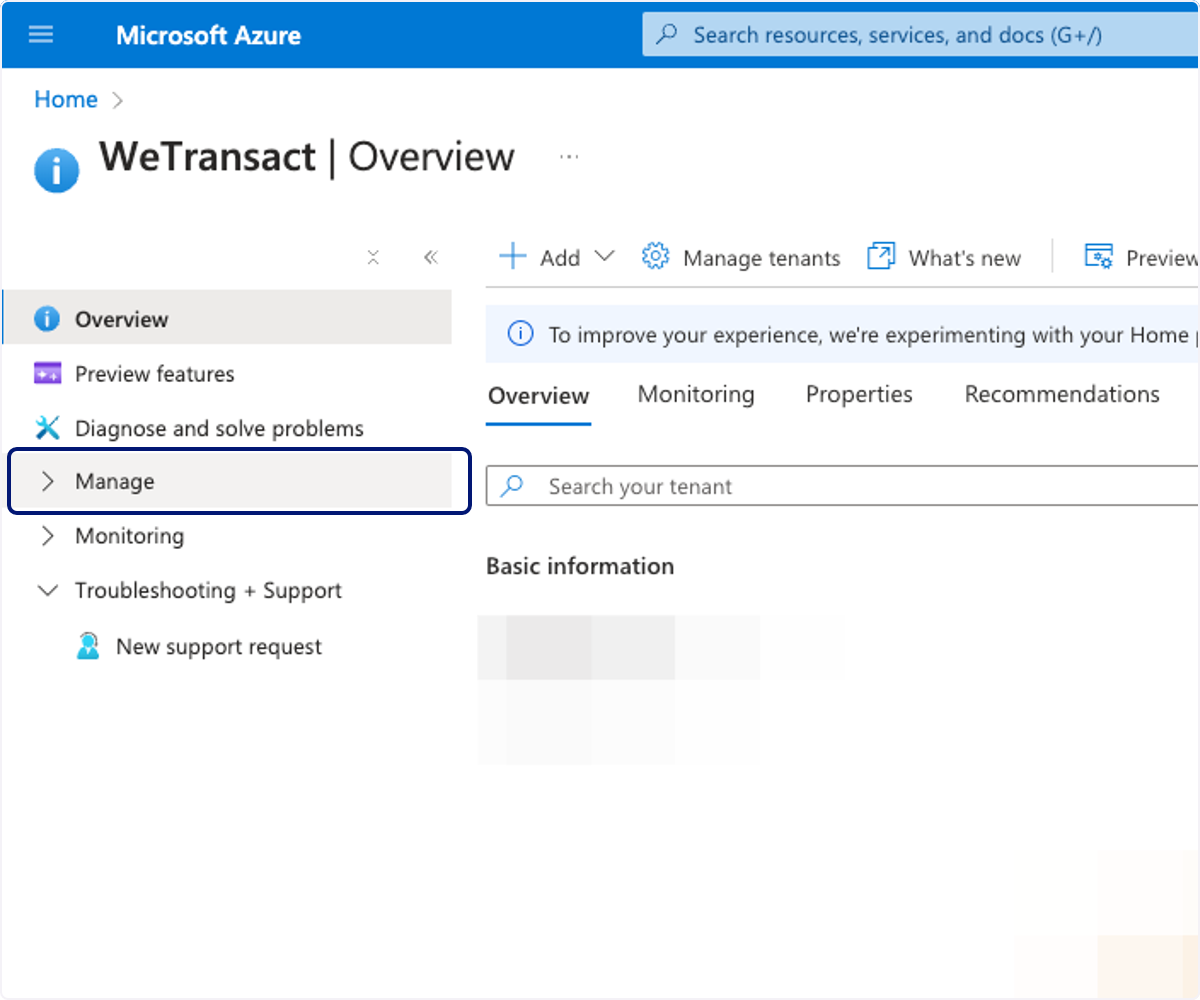Click the wrench Diagnose icon
1200x1000 pixels.
pyautogui.click(x=47, y=428)
